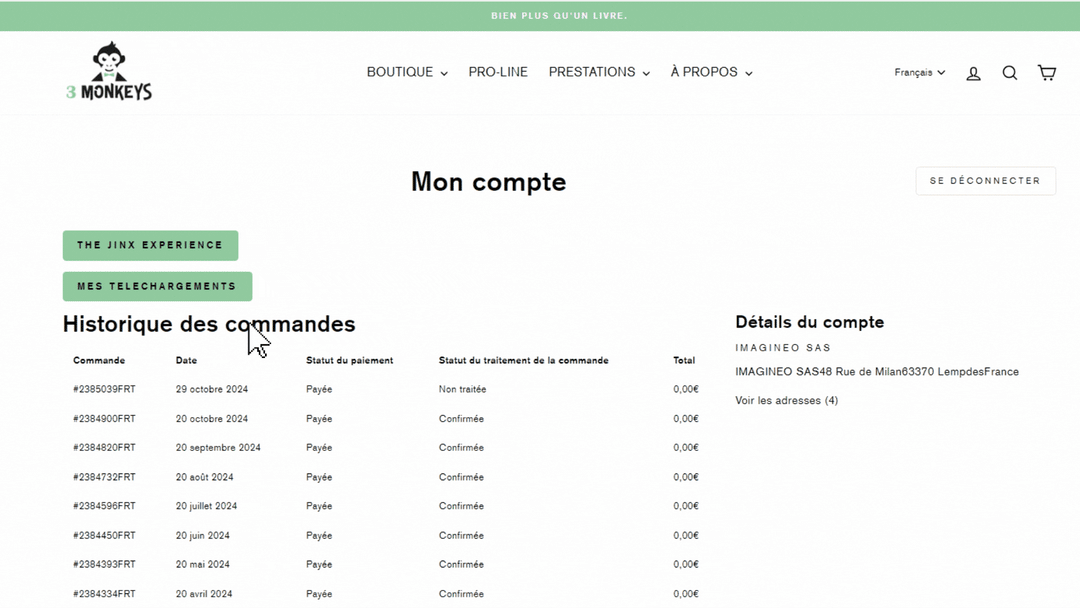Open order #2384900FRT
Viewport: 1080px width, 608px height.
[x=104, y=419]
